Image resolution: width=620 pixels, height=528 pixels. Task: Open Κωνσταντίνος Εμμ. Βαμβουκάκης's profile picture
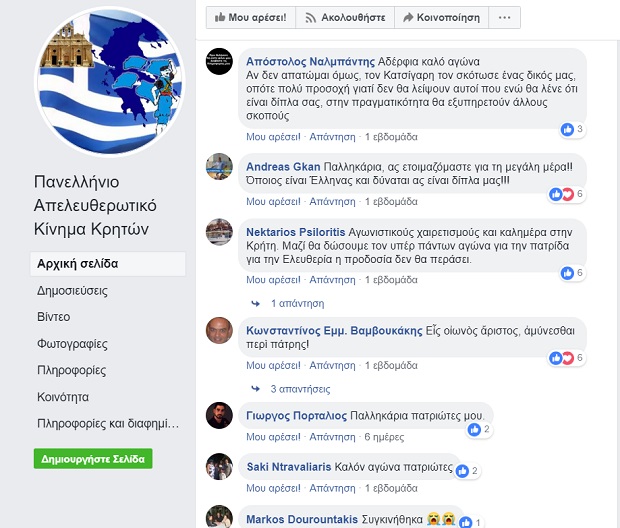(x=219, y=330)
